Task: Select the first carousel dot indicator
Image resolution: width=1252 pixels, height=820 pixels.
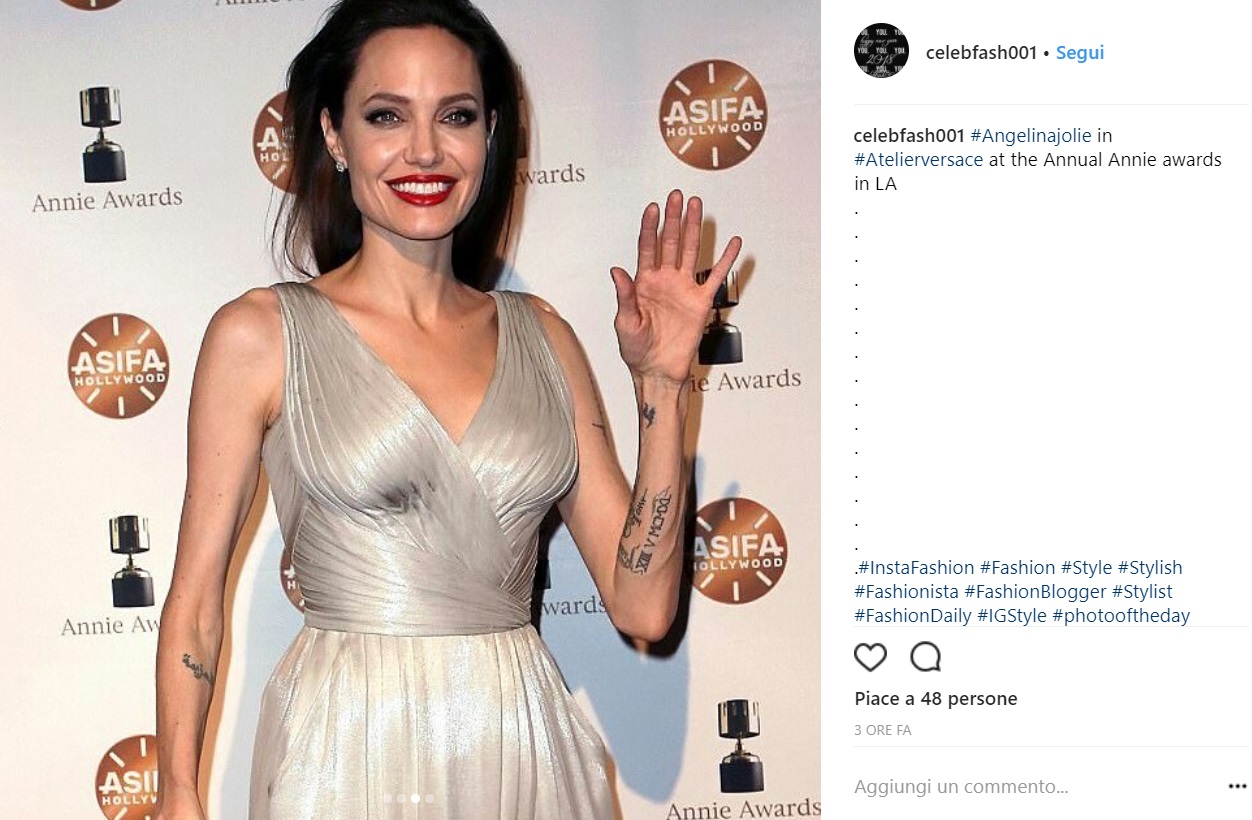Action: coord(387,798)
